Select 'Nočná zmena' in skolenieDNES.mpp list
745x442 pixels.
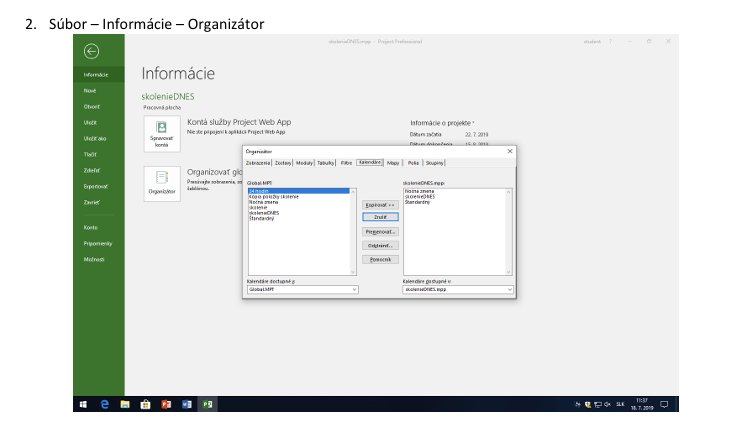click(x=419, y=191)
